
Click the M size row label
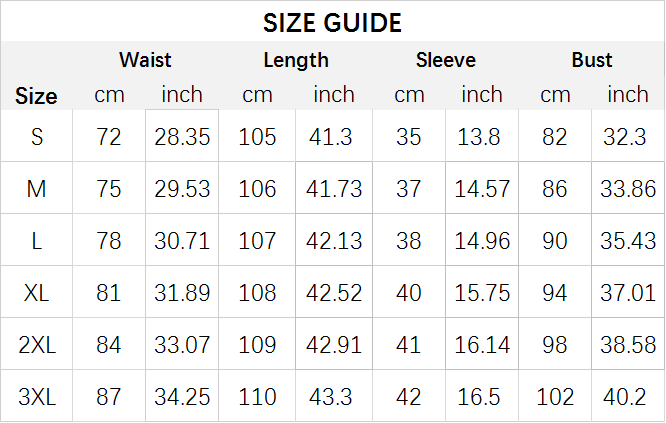point(37,189)
